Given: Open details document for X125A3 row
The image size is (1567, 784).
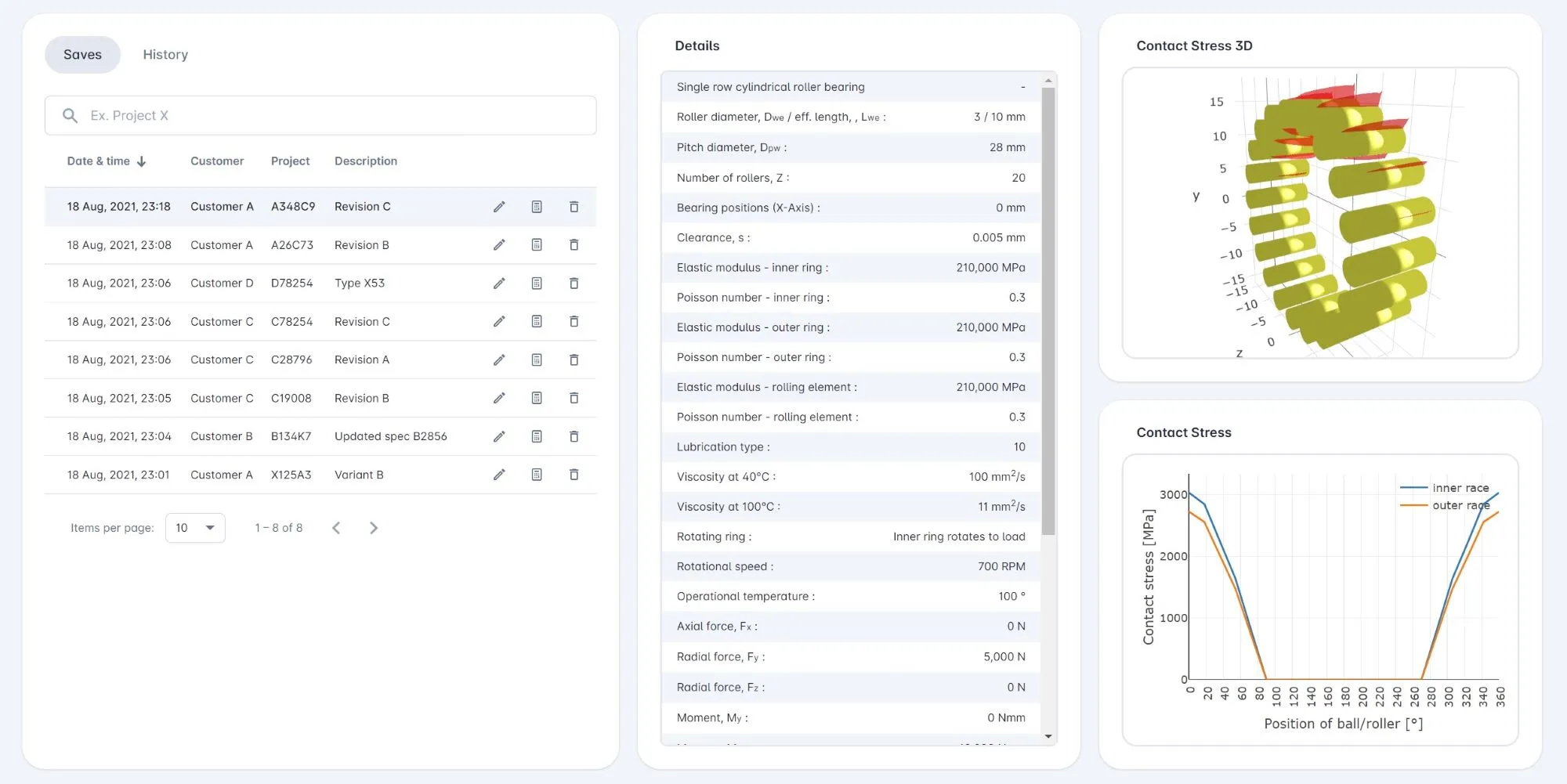Looking at the screenshot, I should point(537,475).
